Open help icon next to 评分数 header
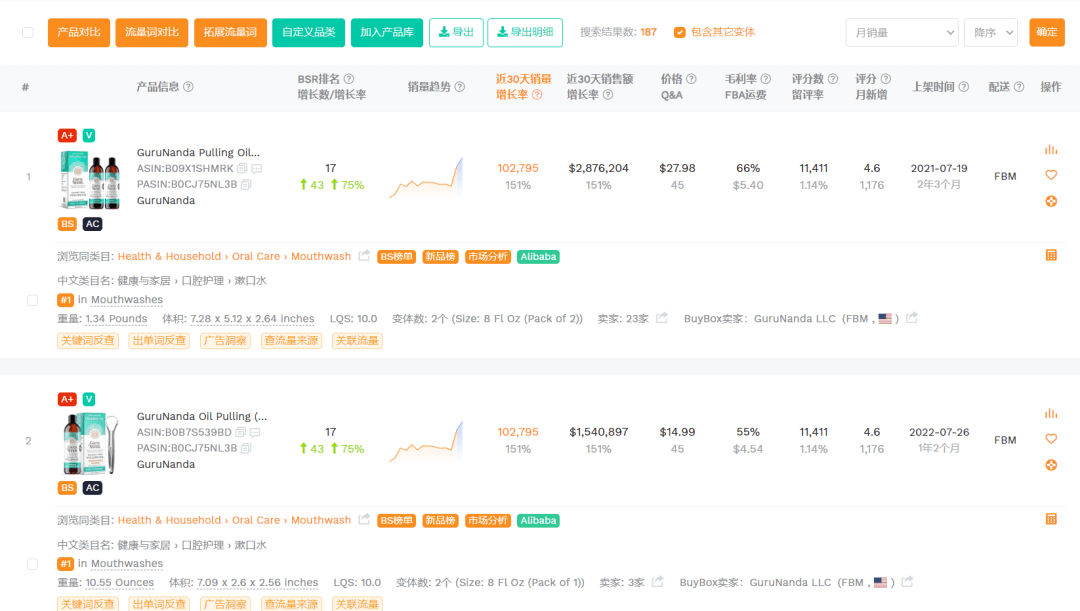This screenshot has width=1080, height=611. click(833, 79)
